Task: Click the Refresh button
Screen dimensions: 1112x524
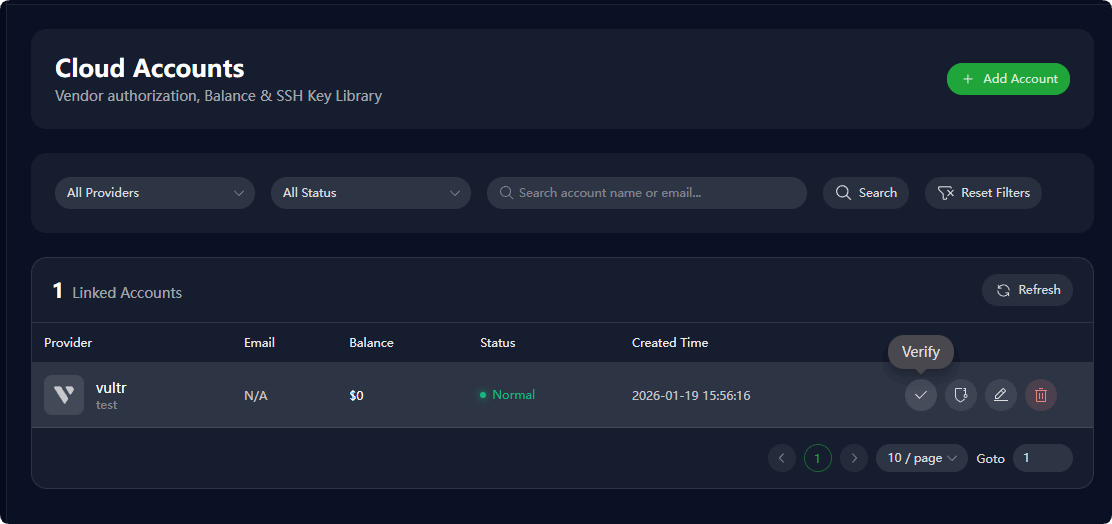Action: [1027, 290]
